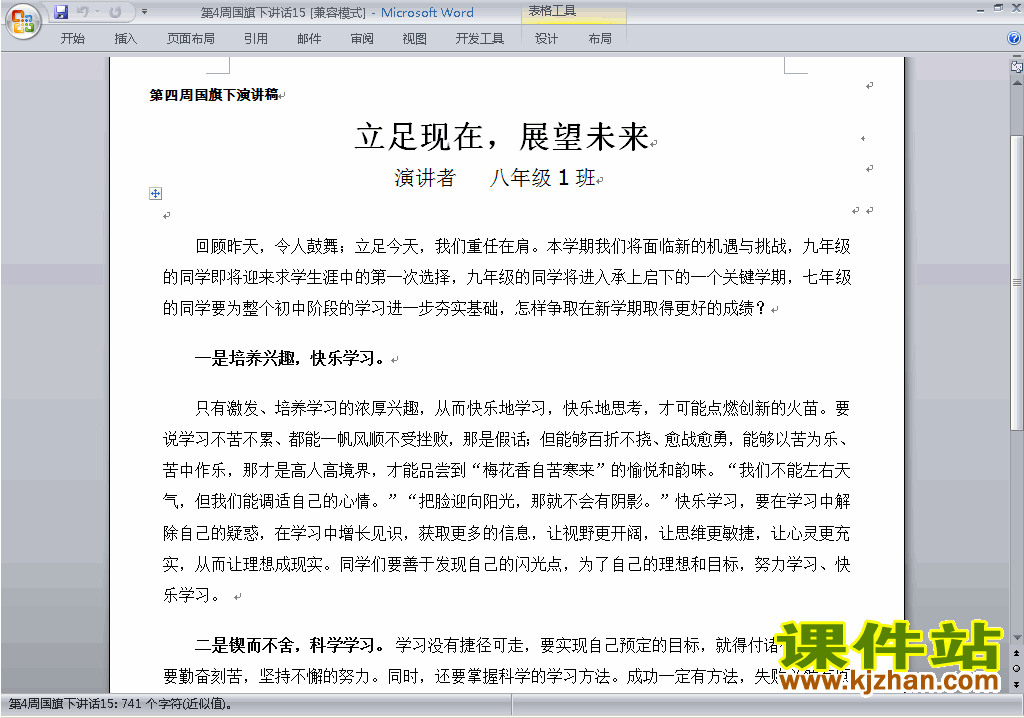Click the bold text 二是锲而不舍，科学学习。
This screenshot has width=1024, height=718.
point(291,645)
